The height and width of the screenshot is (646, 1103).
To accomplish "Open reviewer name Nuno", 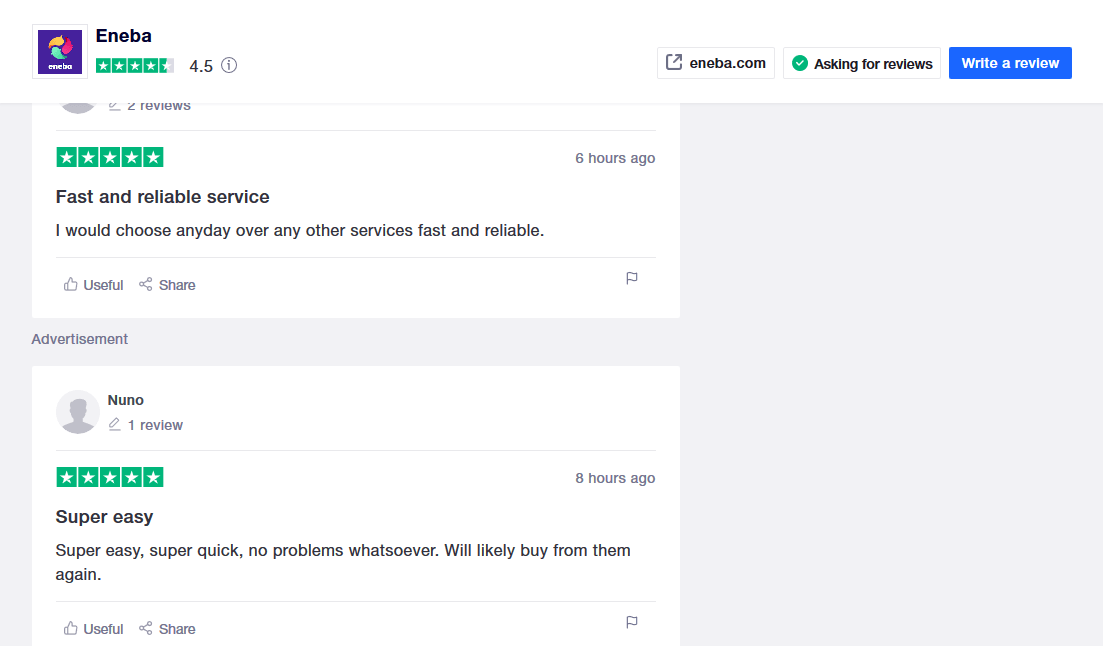I will pos(126,400).
